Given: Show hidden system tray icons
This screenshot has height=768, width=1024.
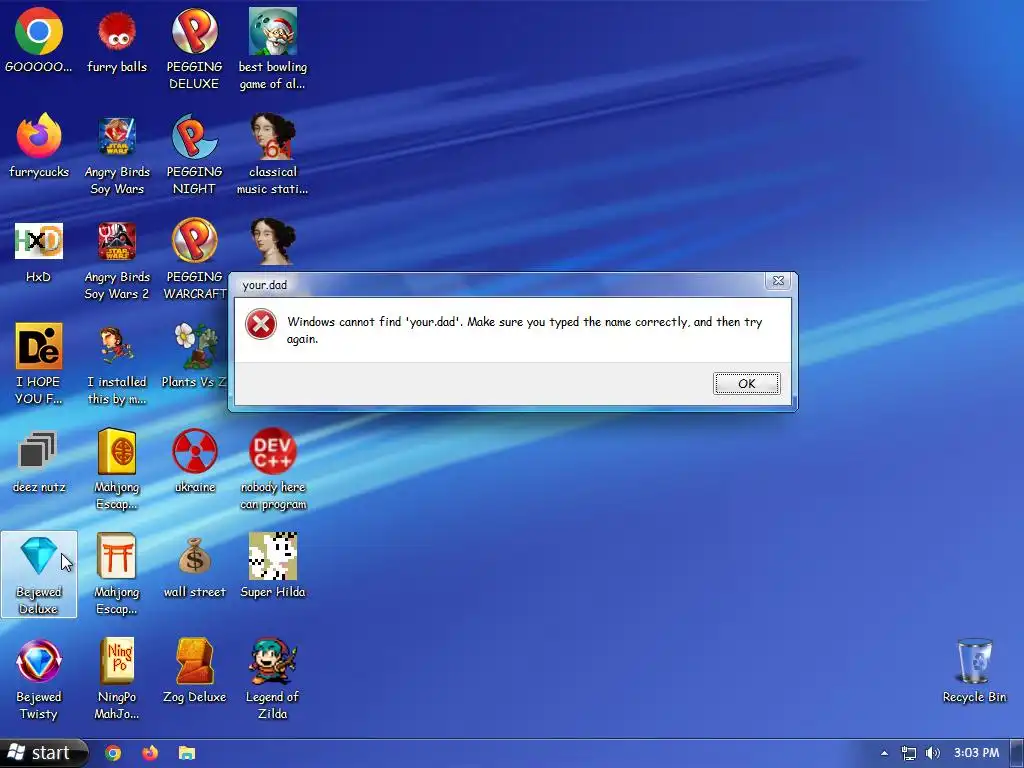Looking at the screenshot, I should coord(884,753).
